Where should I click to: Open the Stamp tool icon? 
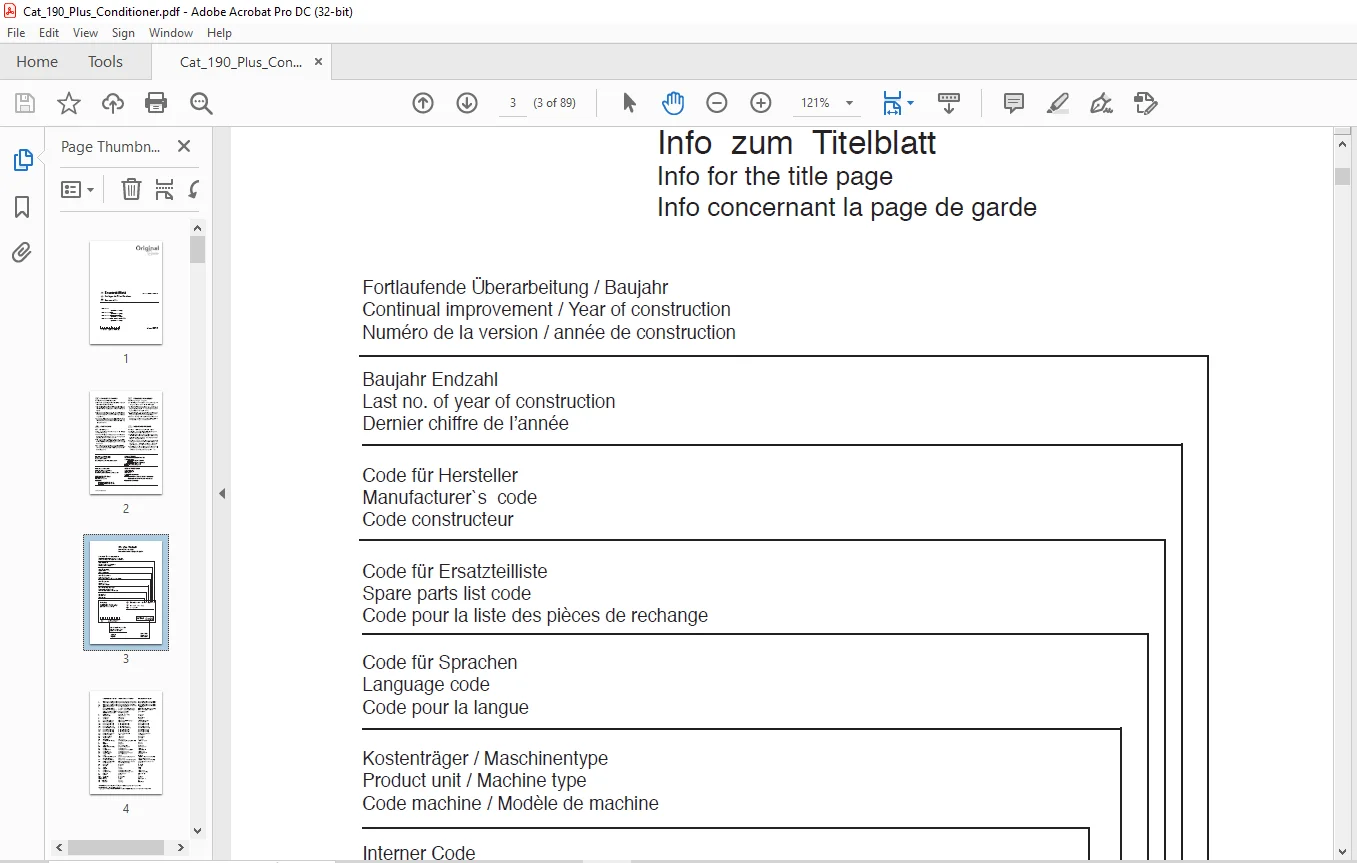[1146, 103]
